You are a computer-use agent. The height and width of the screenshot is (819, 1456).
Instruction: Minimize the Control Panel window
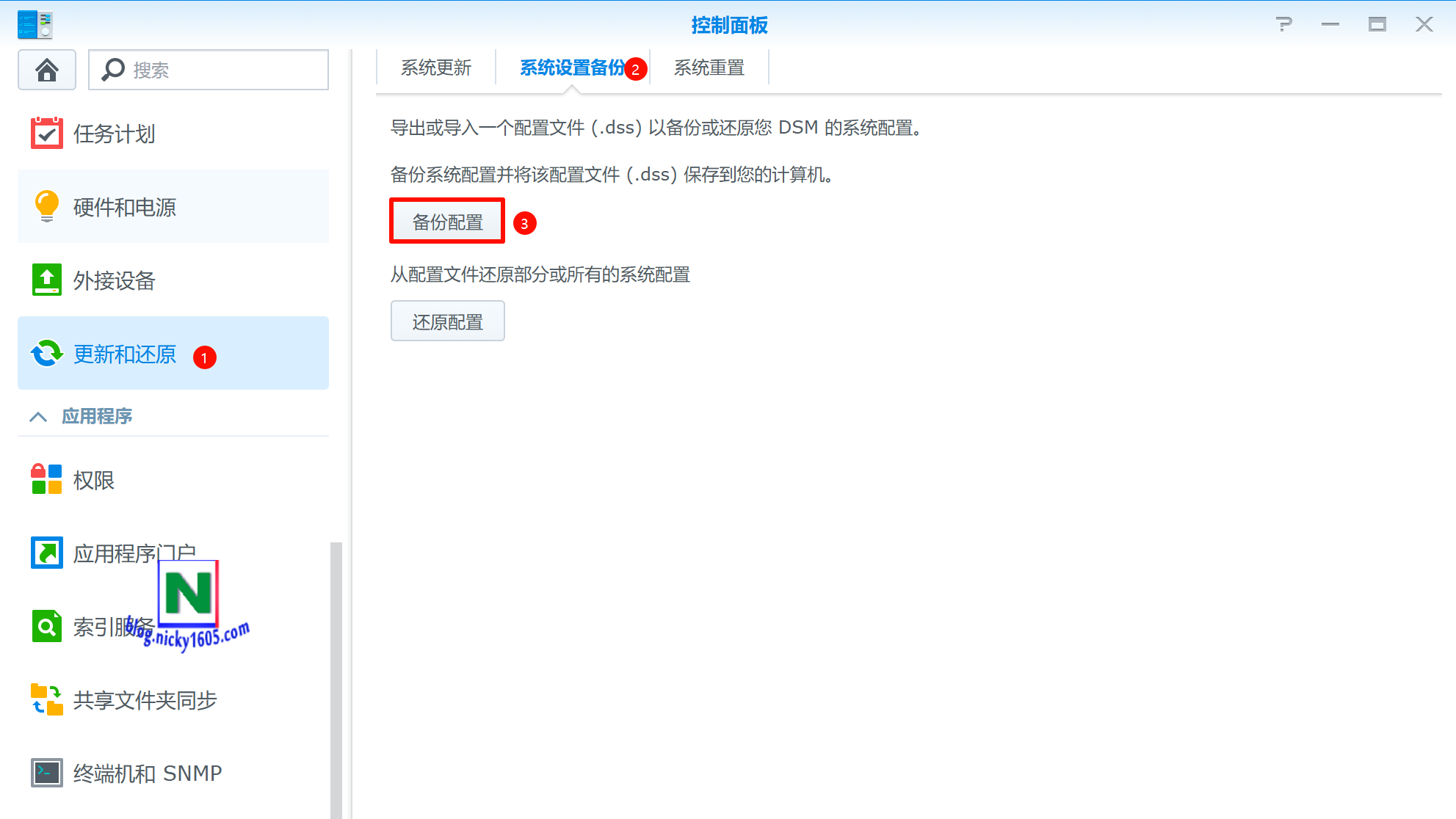pos(1330,24)
